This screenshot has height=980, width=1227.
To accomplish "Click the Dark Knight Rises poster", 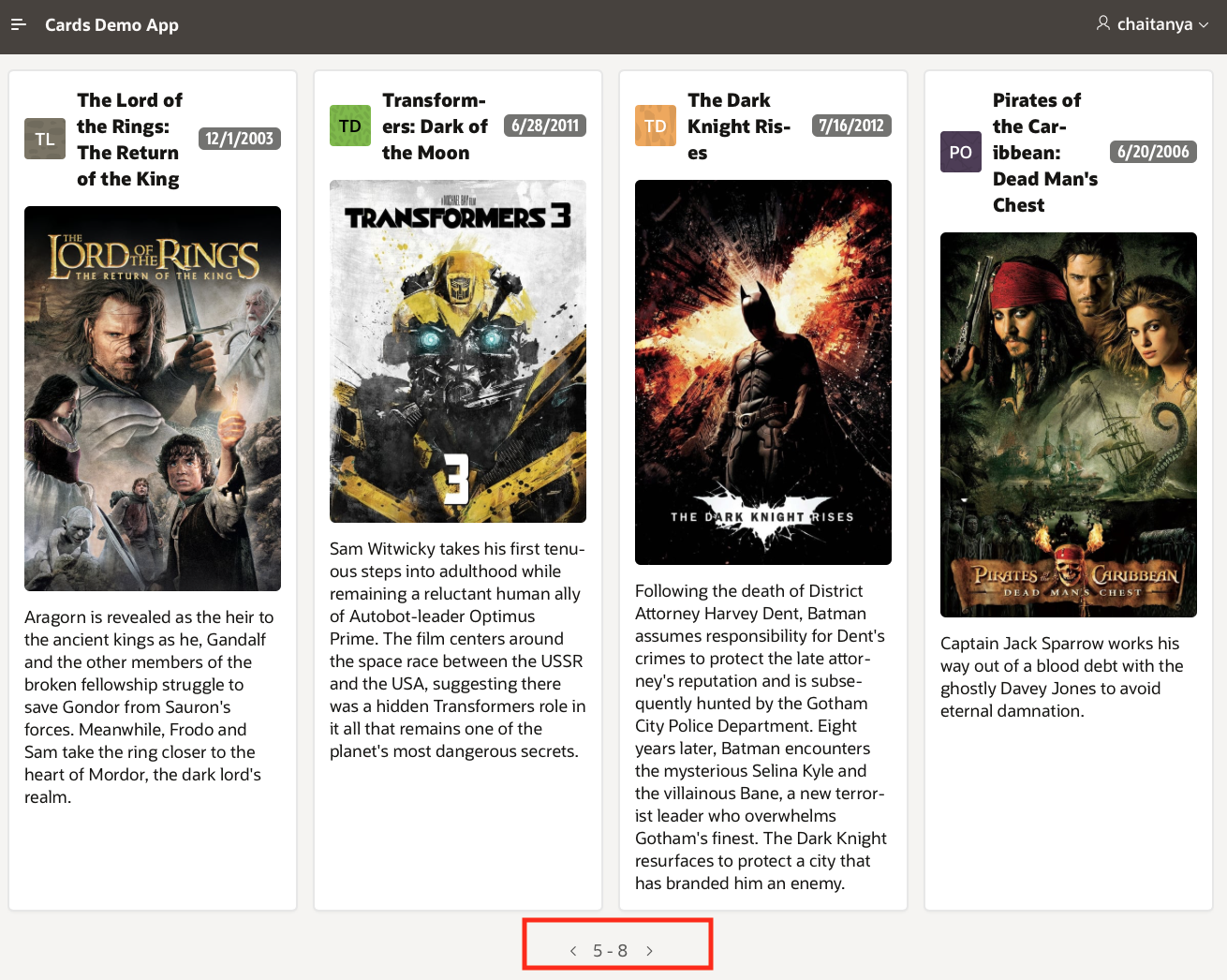I will click(x=763, y=372).
